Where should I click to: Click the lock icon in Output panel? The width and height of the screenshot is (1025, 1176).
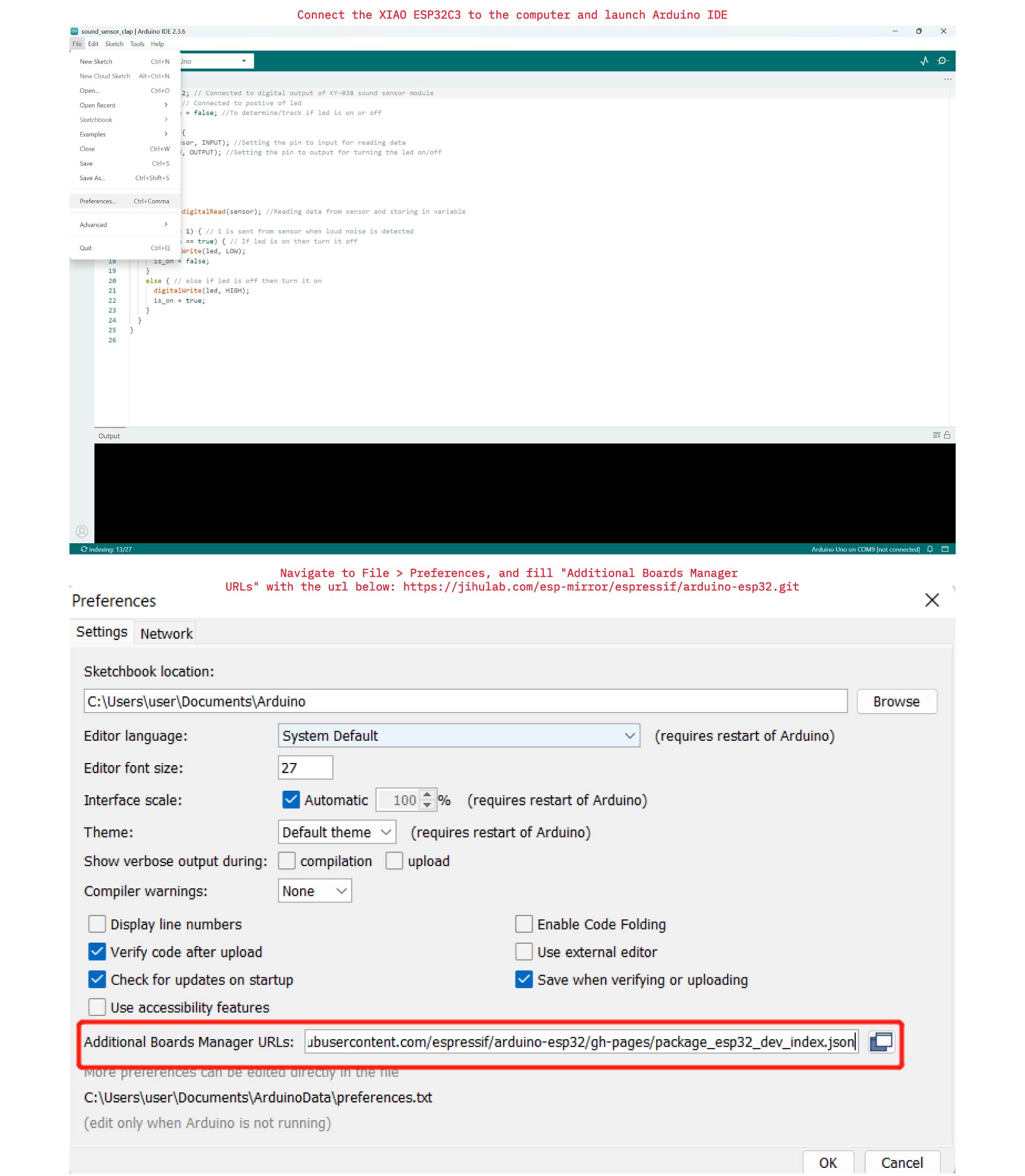947,435
